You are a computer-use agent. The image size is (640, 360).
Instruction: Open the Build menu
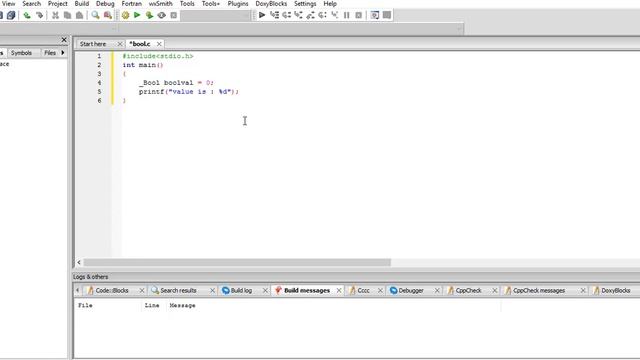coord(82,3)
